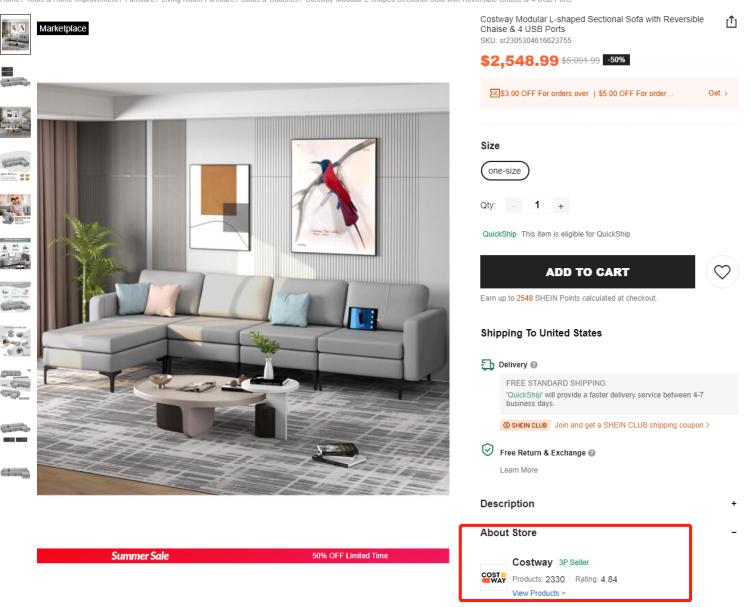The width and height of the screenshot is (750, 607).
Task: Click the delivery truck icon
Action: tap(487, 365)
